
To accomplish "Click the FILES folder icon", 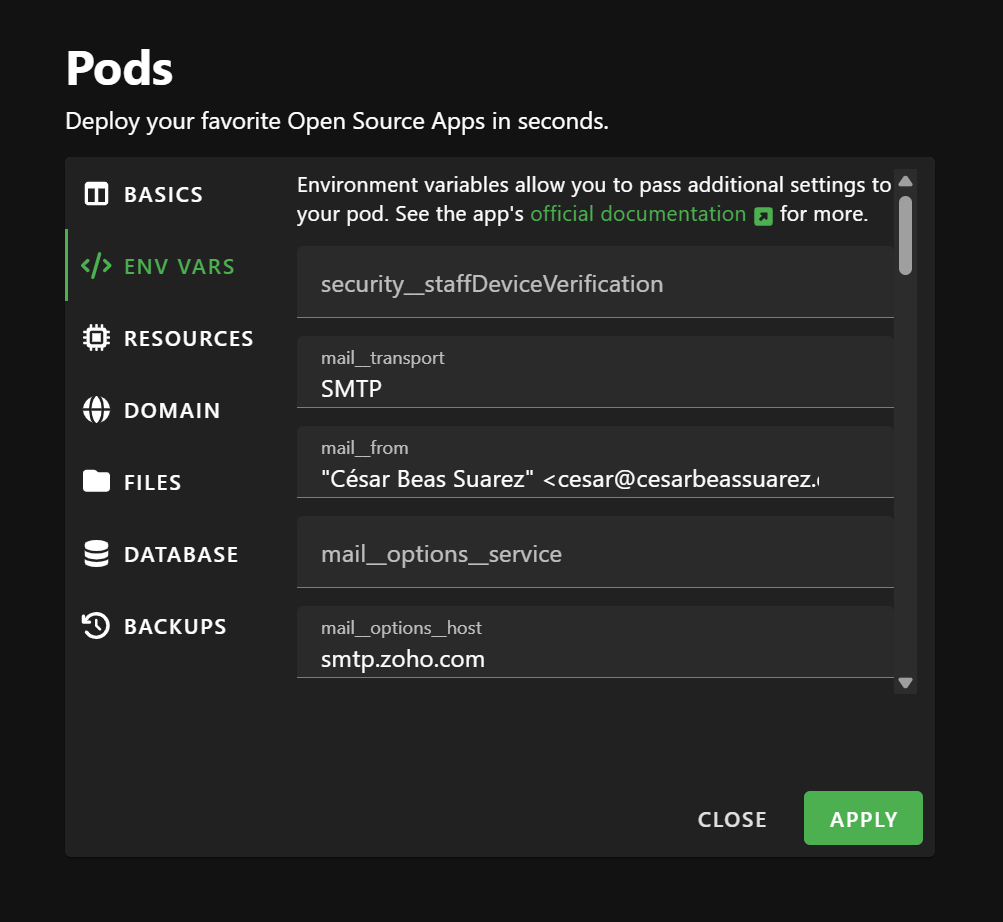I will point(95,482).
